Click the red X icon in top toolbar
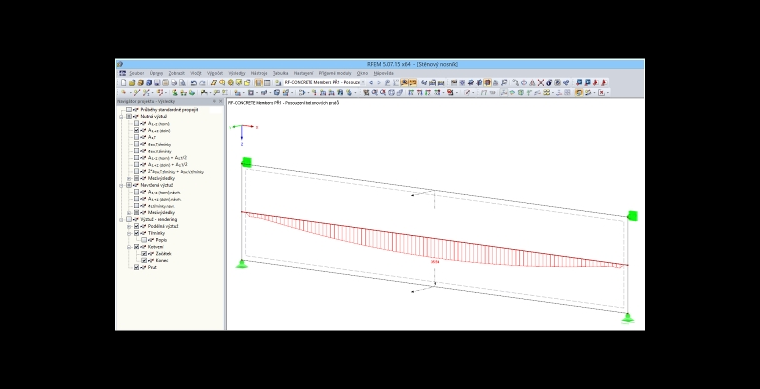The width and height of the screenshot is (760, 389). [x=541, y=83]
